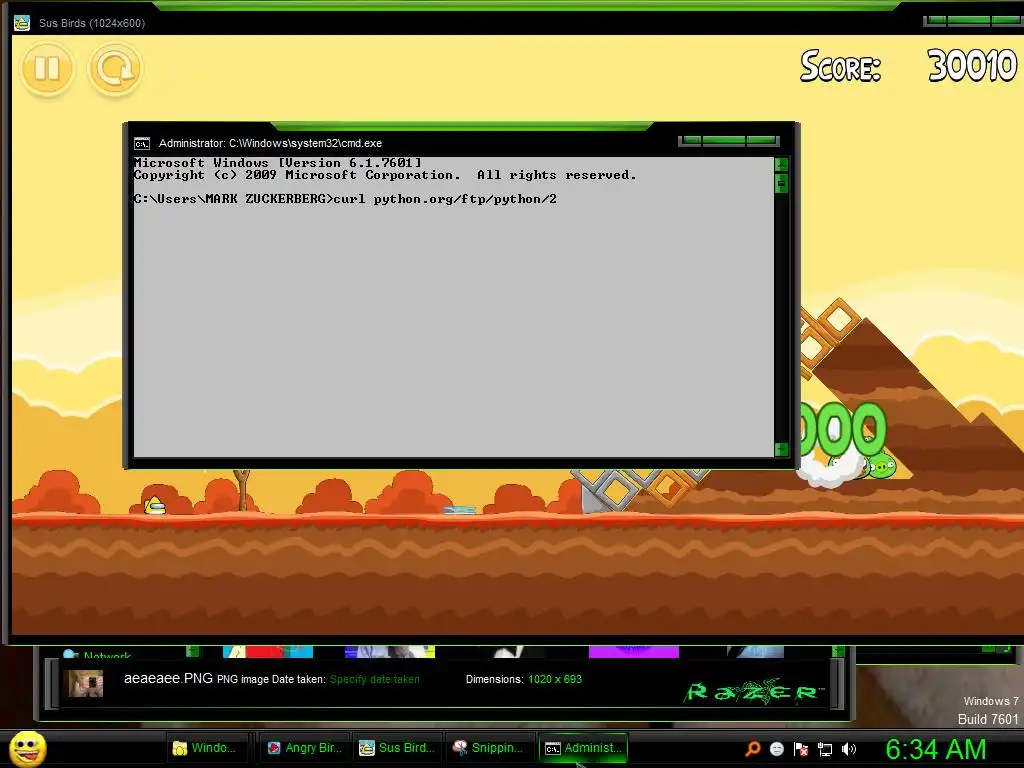Screen dimensions: 1024x768
Task: Click the orange magnifier tray icon
Action: [753, 749]
